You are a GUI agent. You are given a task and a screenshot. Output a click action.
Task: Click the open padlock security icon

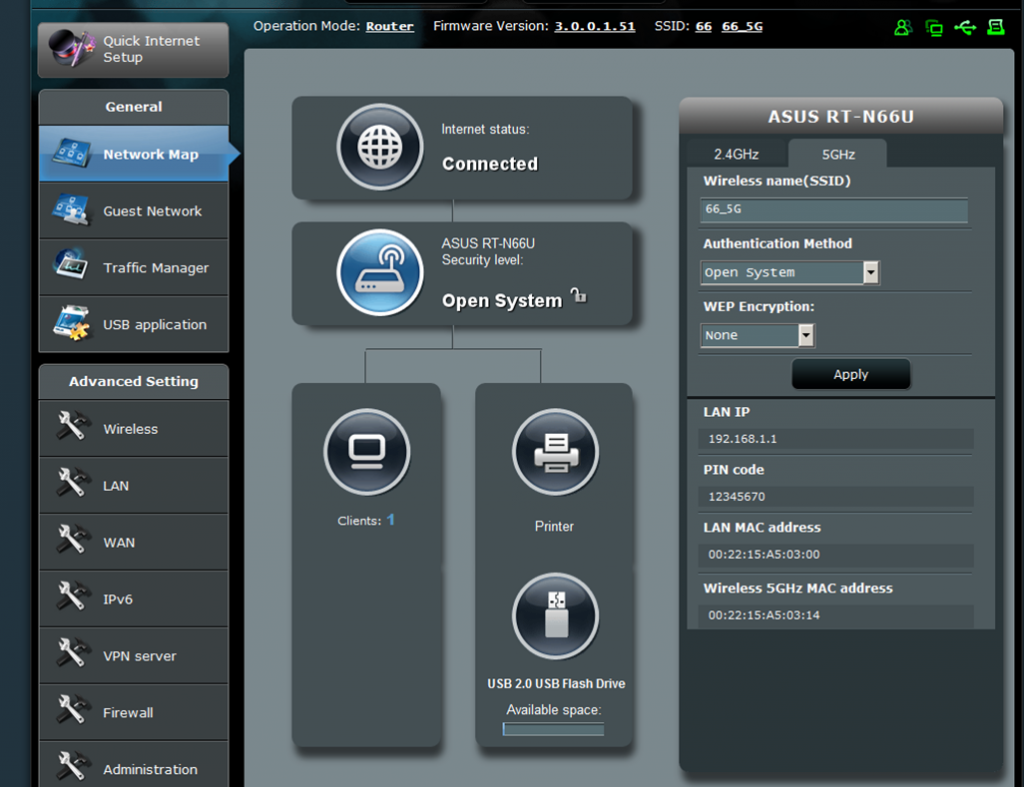click(x=579, y=295)
